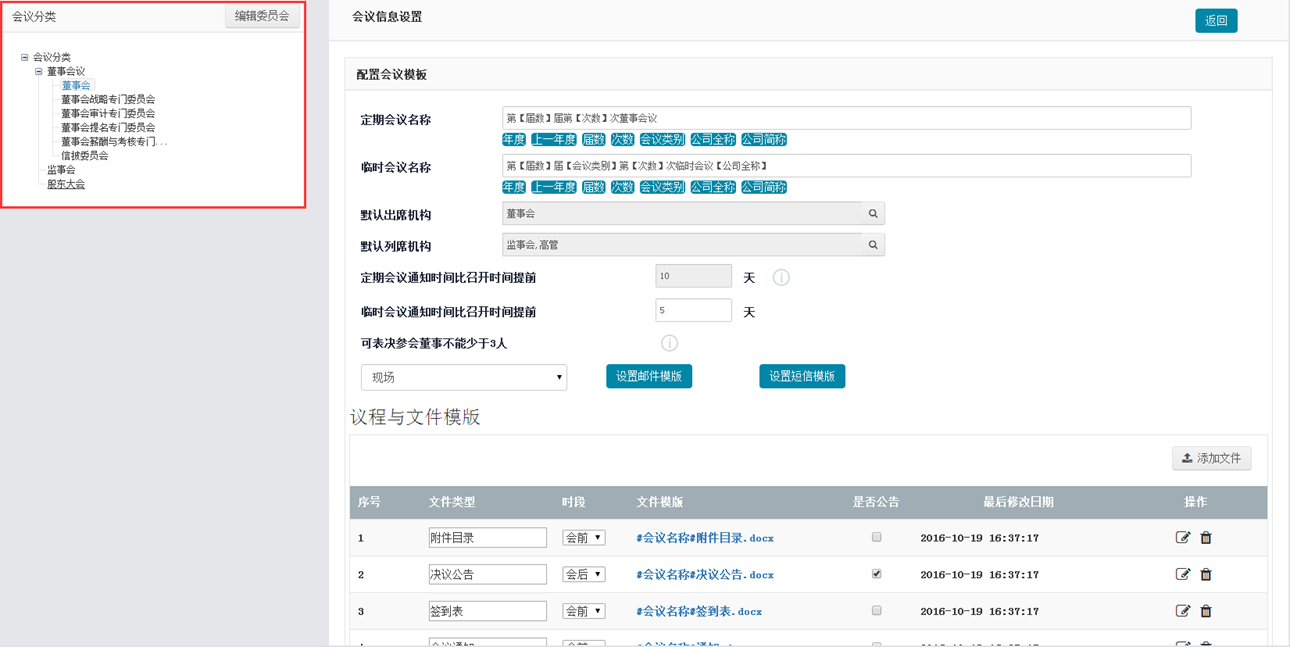Viewport: 1290px width, 647px height.
Task: Edit the 签到表 row with pencil icon
Action: [1183, 611]
